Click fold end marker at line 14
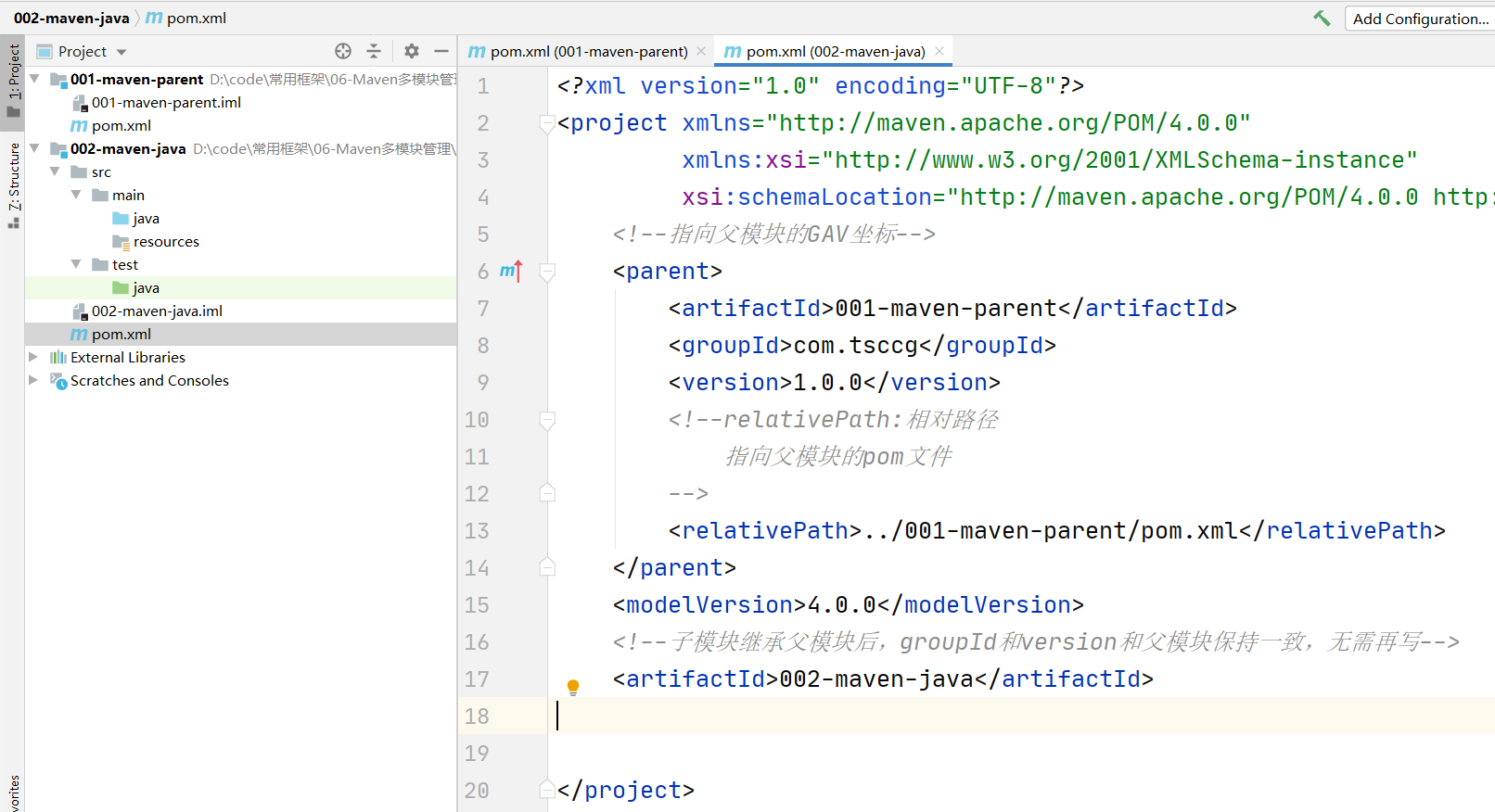This screenshot has width=1495, height=812. (547, 567)
